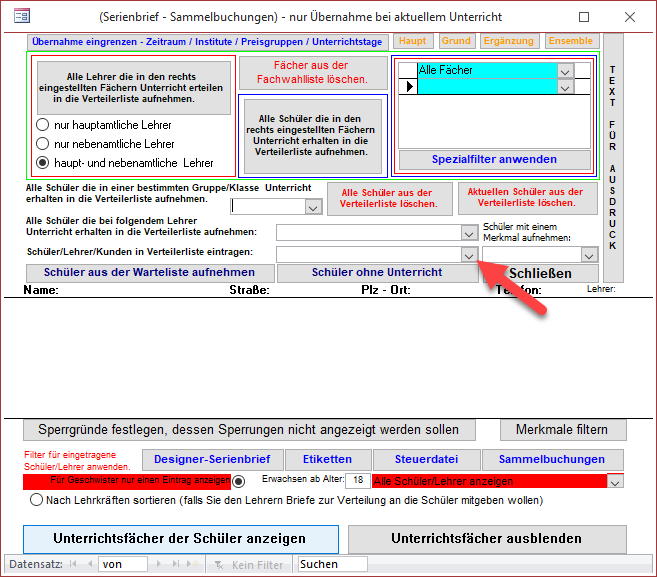657x577 pixels.
Task: Click 'Spezialfilter anwenden' button
Action: coord(494,159)
